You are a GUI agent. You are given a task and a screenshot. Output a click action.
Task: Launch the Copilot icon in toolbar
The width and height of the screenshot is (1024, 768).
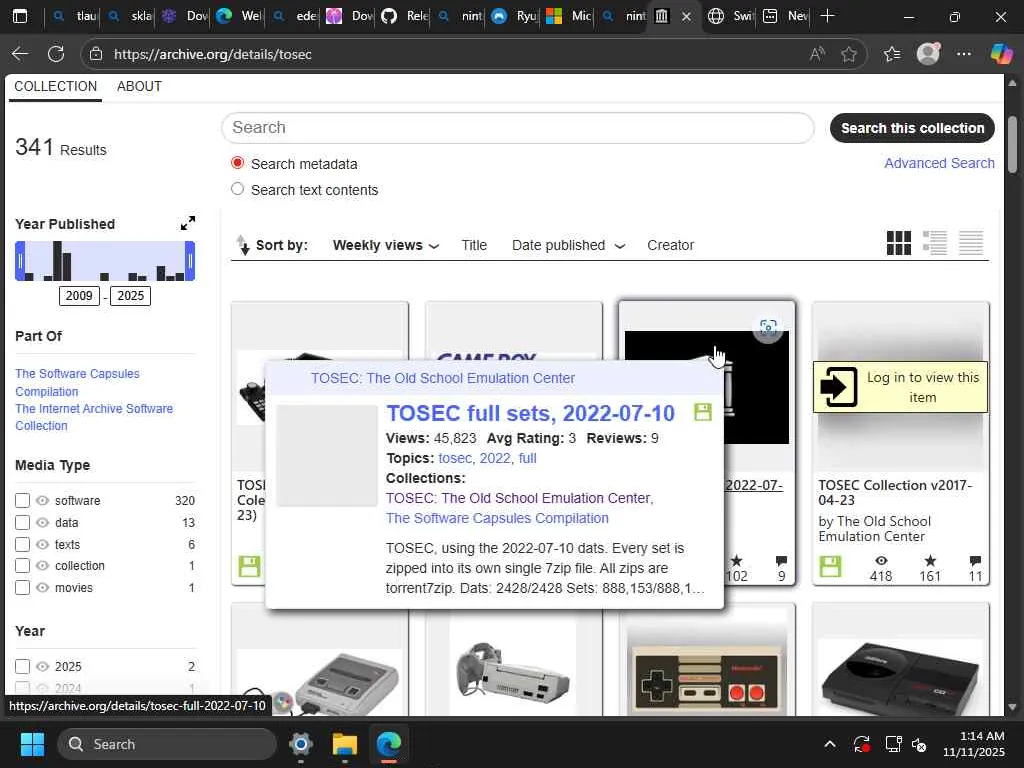1001,54
